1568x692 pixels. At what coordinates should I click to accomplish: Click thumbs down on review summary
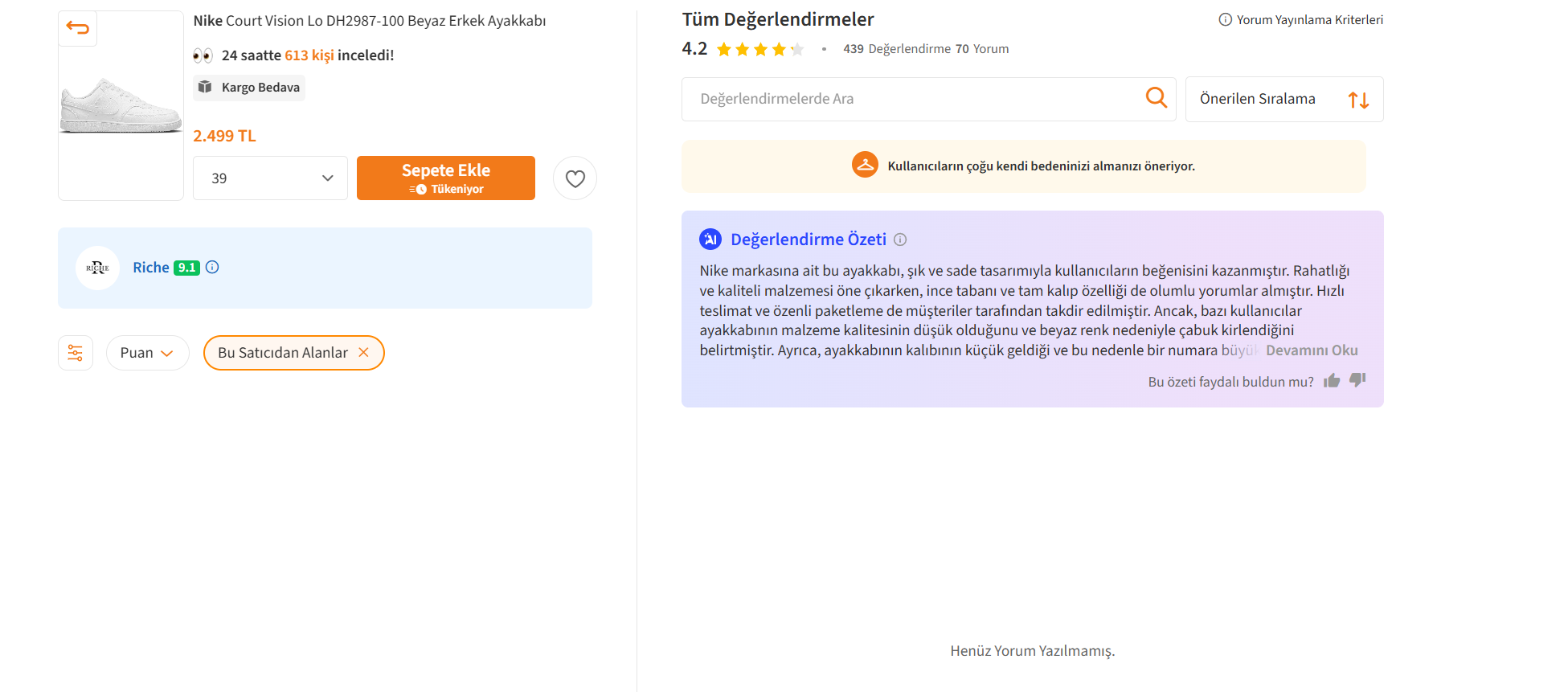click(1357, 380)
